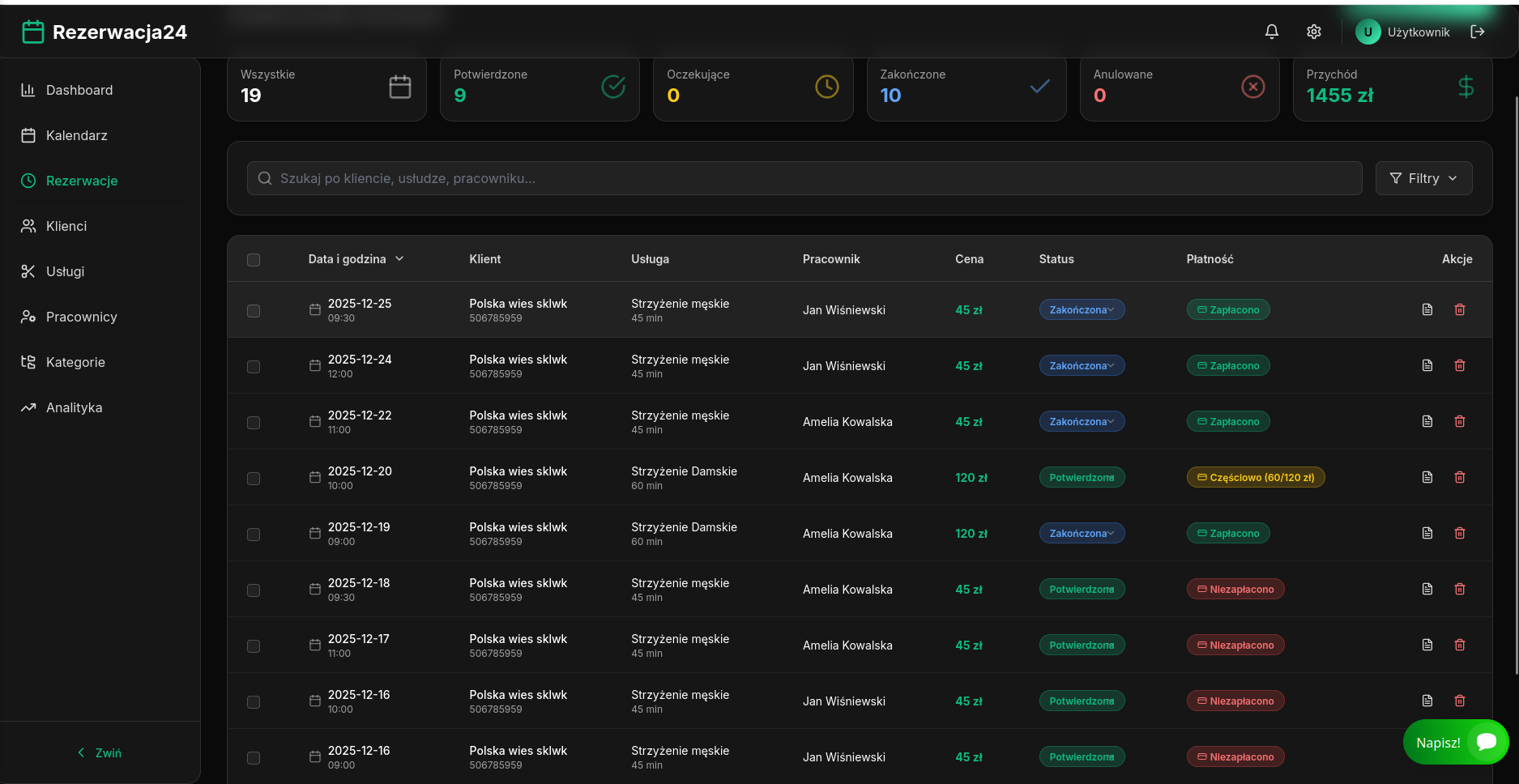Open the Filtry dropdown
The height and width of the screenshot is (784, 1519).
[1423, 178]
